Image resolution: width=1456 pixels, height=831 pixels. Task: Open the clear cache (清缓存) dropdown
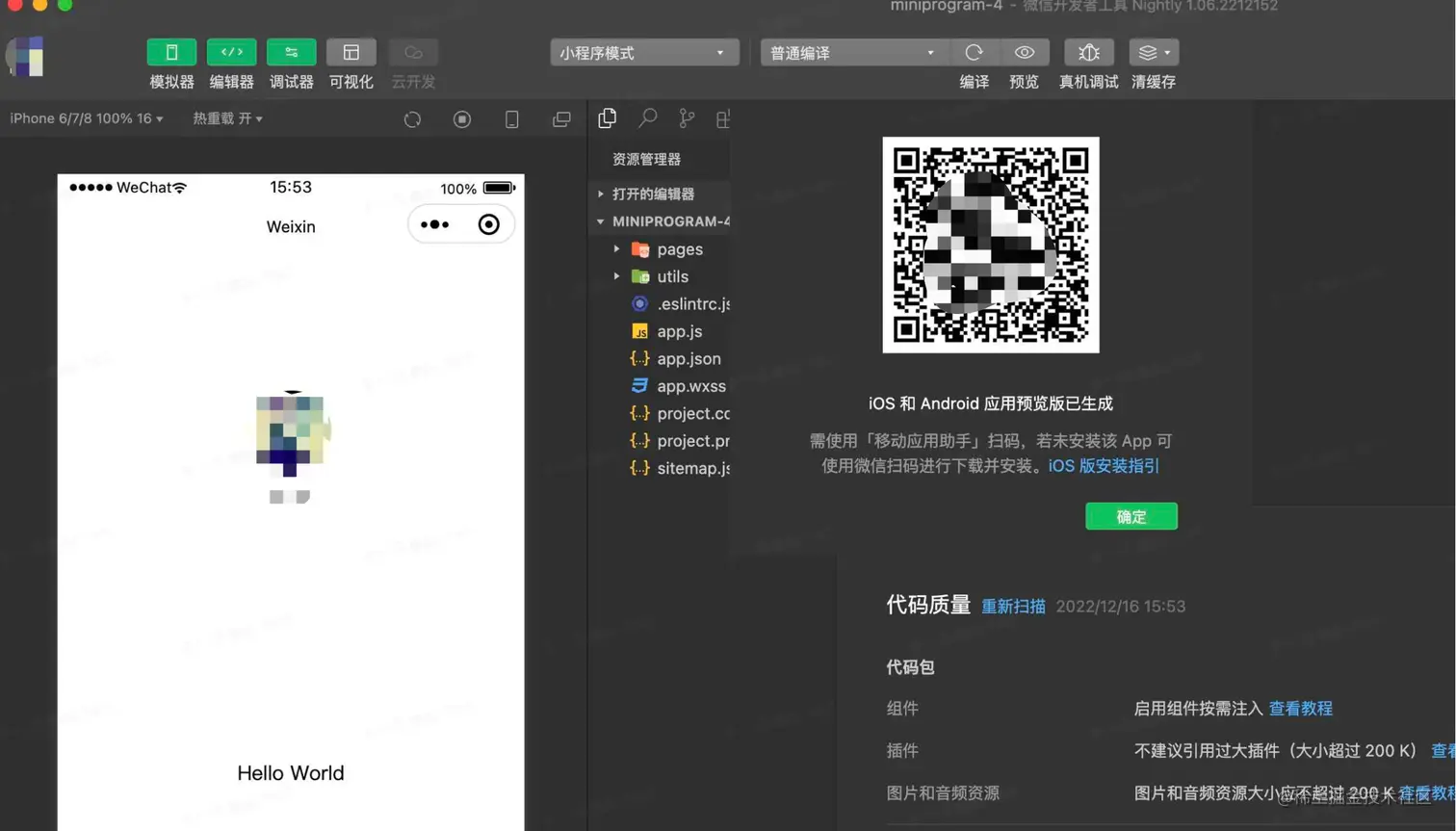coord(1154,52)
